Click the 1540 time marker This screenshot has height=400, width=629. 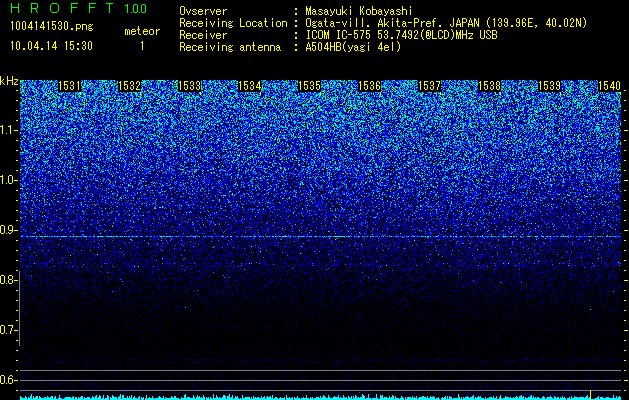point(609,86)
